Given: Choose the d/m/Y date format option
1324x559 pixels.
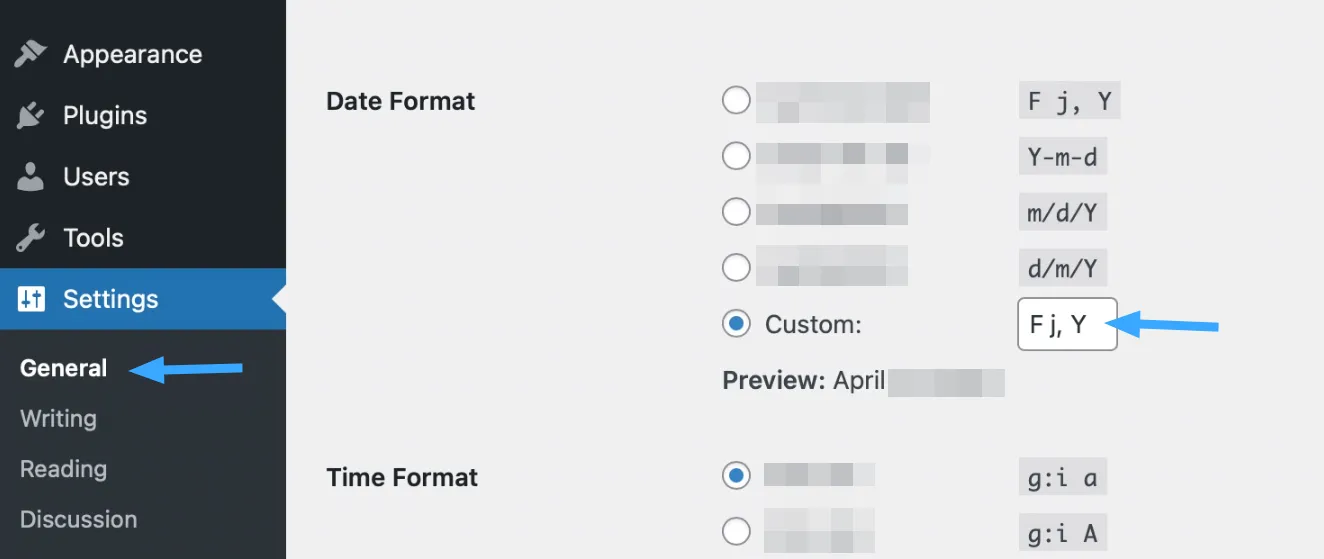Looking at the screenshot, I should (x=736, y=268).
